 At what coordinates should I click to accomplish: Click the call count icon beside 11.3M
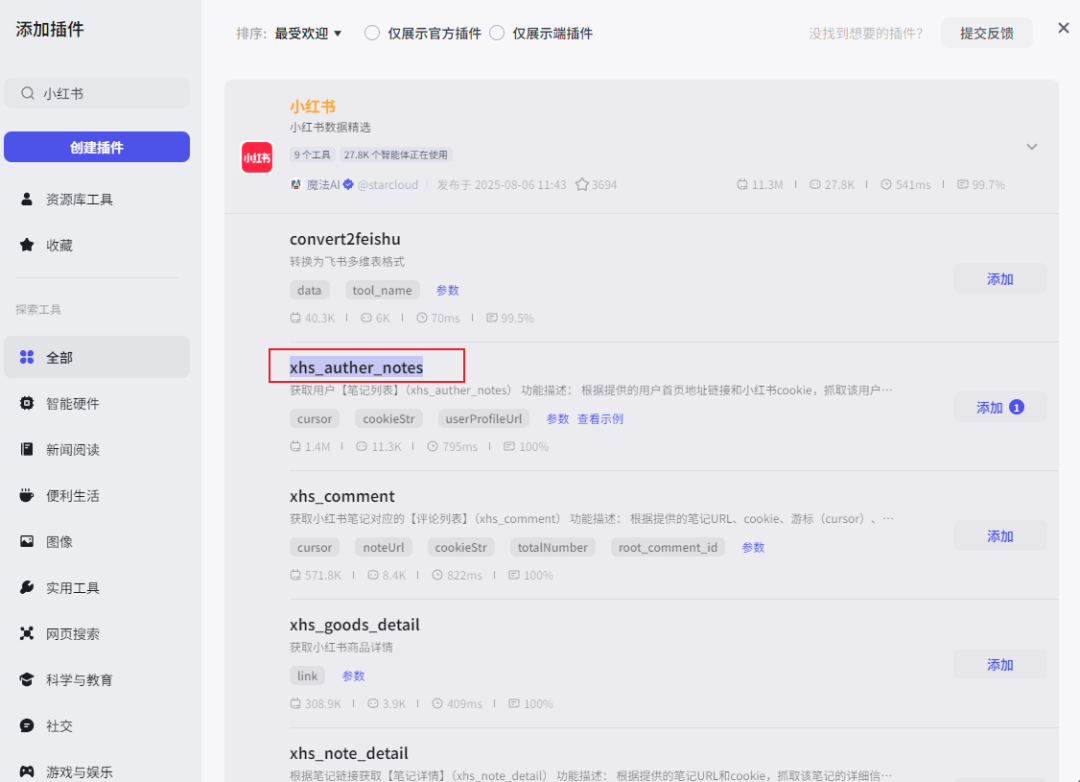click(742, 184)
